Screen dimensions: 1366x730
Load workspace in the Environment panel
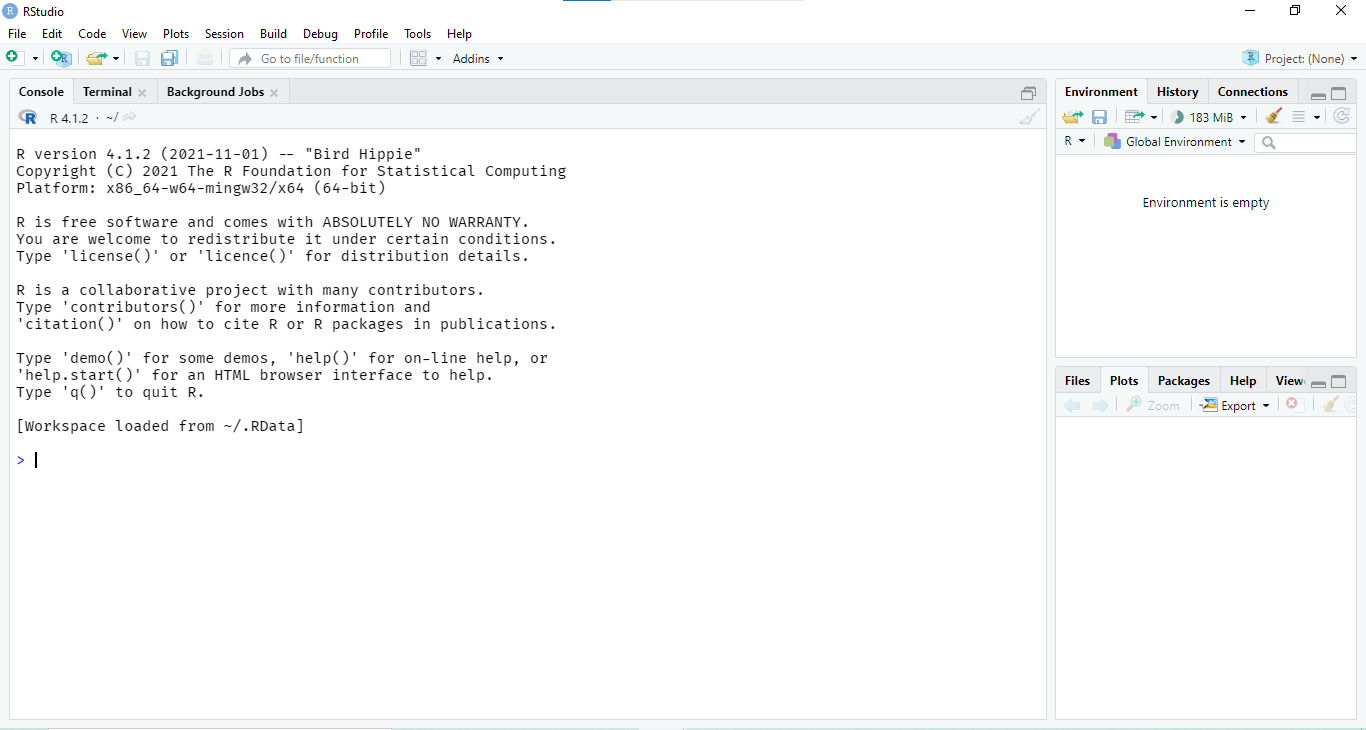point(1071,117)
